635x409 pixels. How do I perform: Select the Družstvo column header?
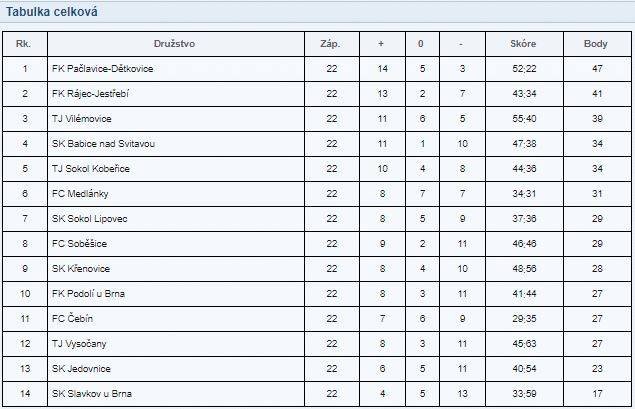175,44
